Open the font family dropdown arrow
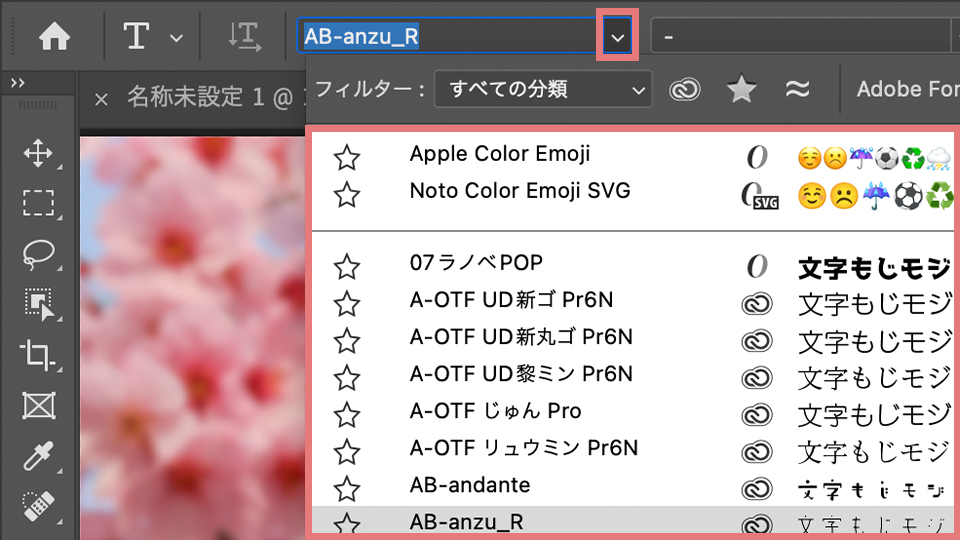The height and width of the screenshot is (540, 960). [x=619, y=38]
